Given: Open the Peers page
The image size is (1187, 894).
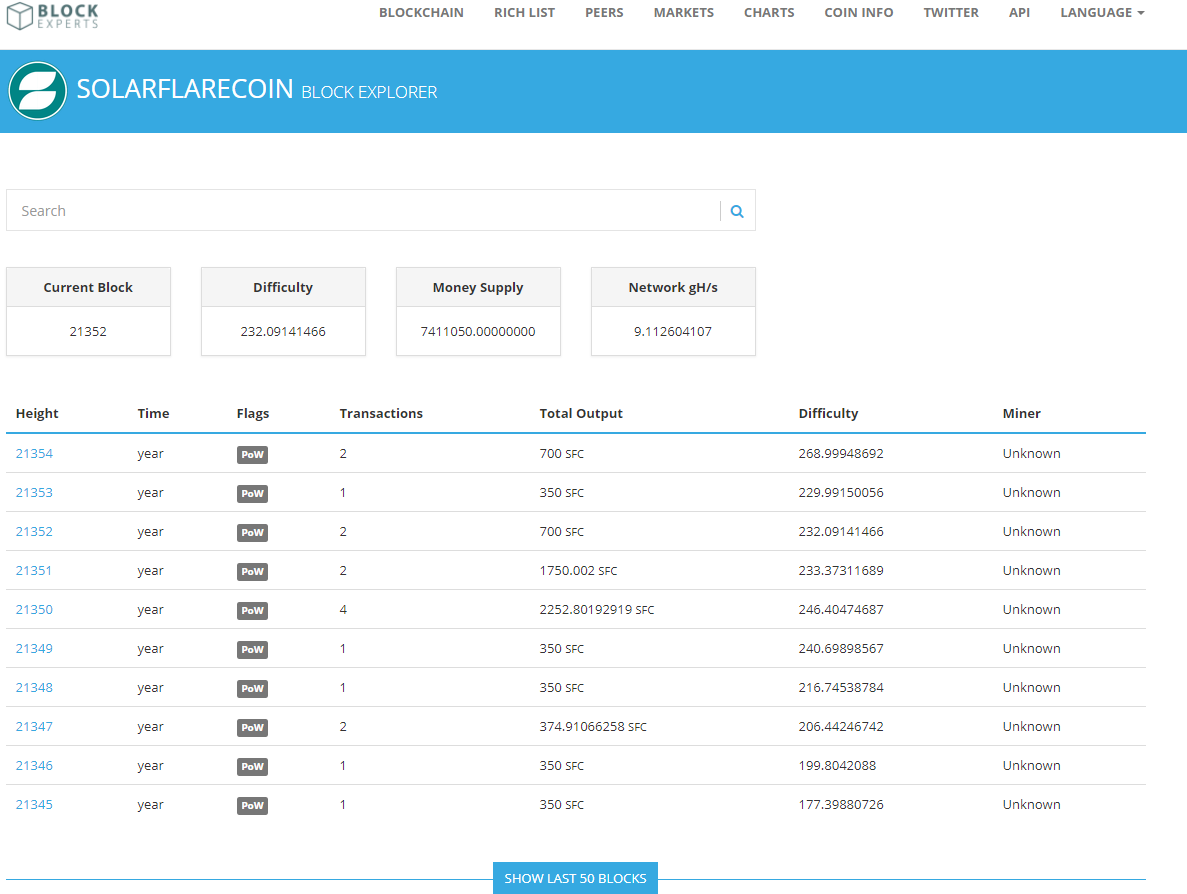Looking at the screenshot, I should tap(604, 13).
